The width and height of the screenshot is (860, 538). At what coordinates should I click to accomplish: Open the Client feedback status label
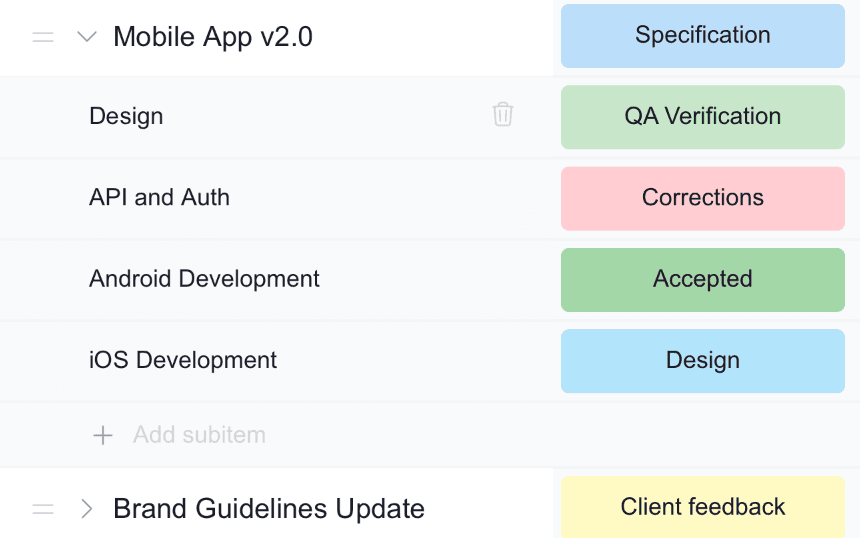(702, 508)
